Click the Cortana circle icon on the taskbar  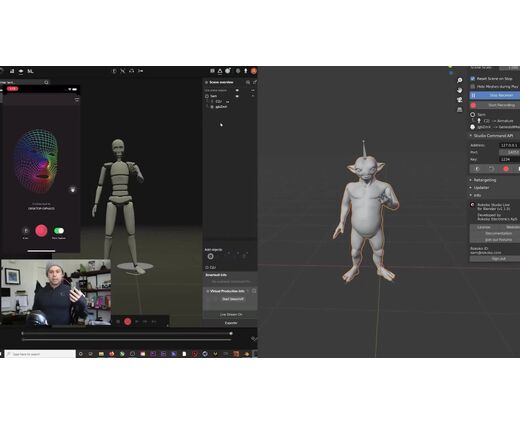pyautogui.click(x=80, y=354)
